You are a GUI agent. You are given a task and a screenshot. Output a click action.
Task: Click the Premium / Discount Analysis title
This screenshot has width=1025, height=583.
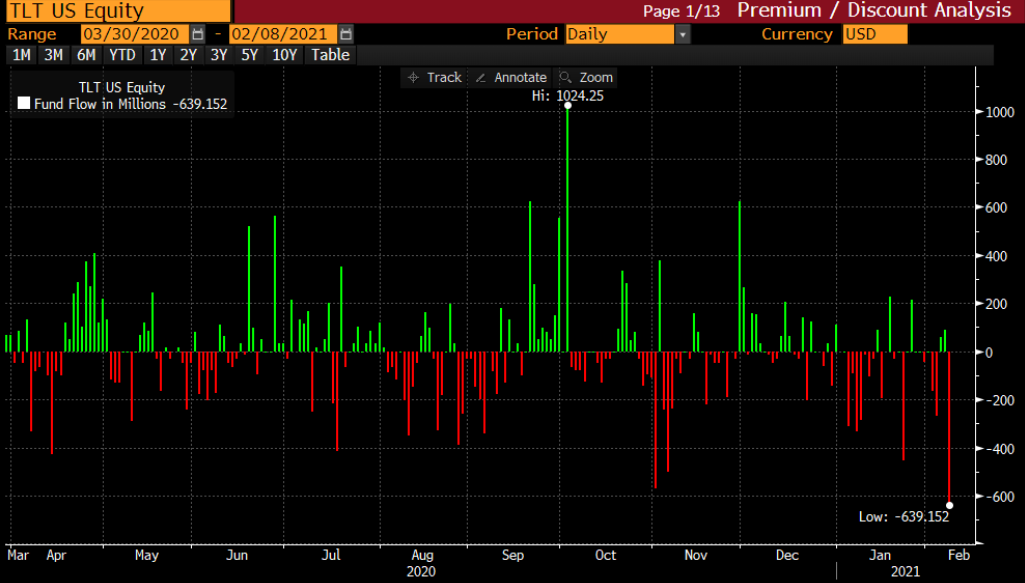874,10
